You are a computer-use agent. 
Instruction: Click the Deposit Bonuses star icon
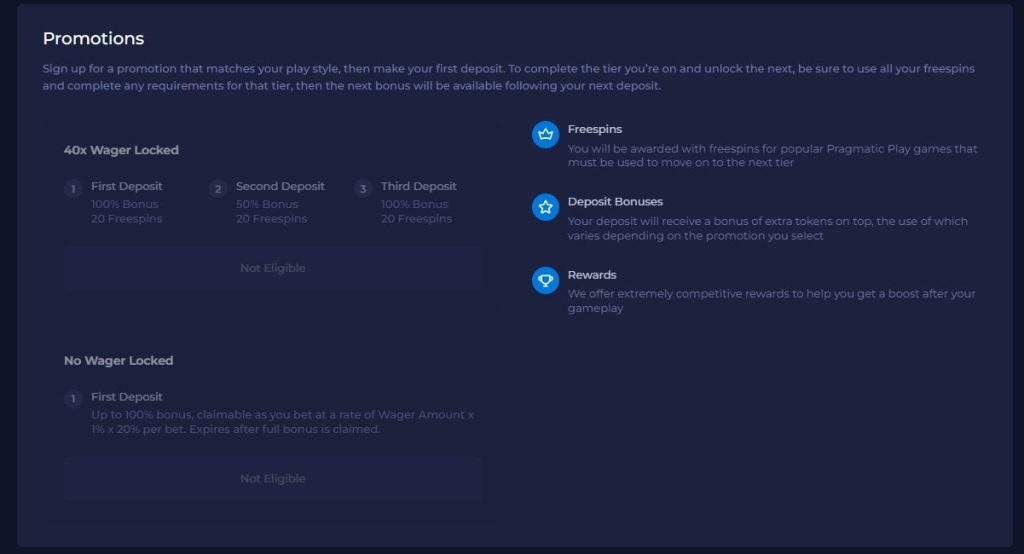[545, 208]
